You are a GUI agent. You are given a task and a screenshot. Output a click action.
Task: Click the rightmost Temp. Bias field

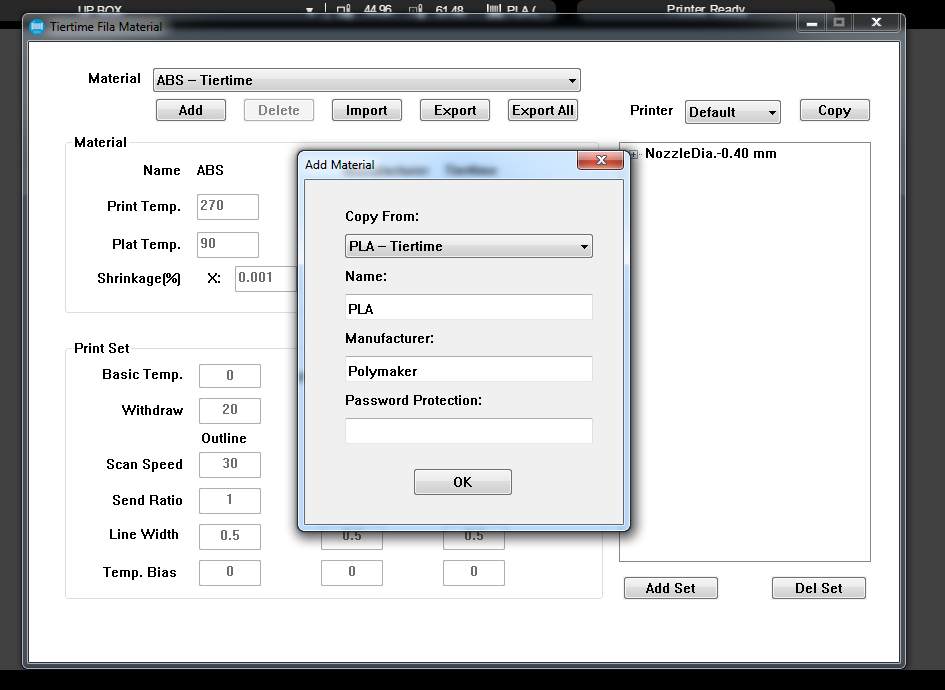tap(474, 572)
